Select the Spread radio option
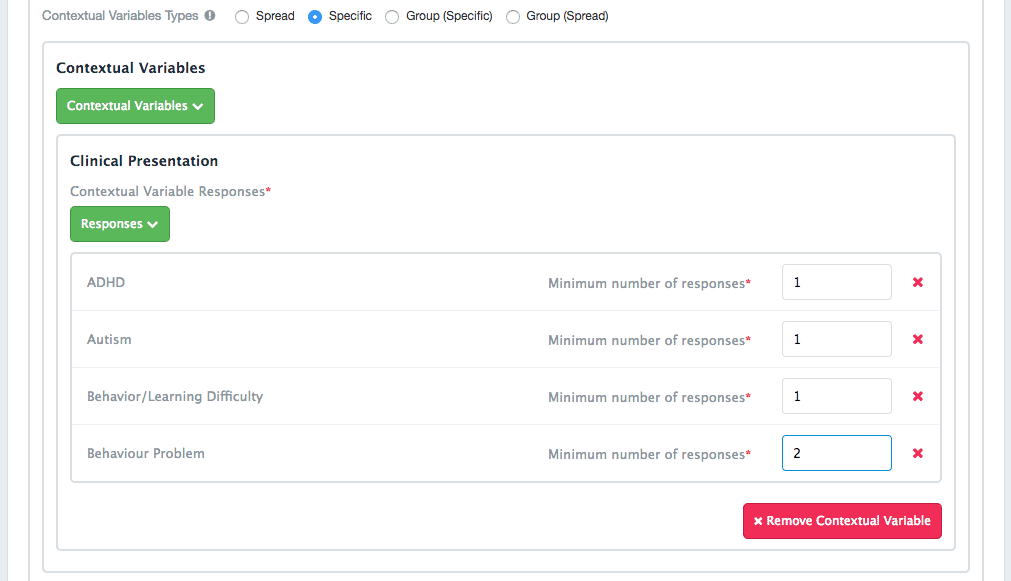1011x581 pixels. tap(242, 17)
